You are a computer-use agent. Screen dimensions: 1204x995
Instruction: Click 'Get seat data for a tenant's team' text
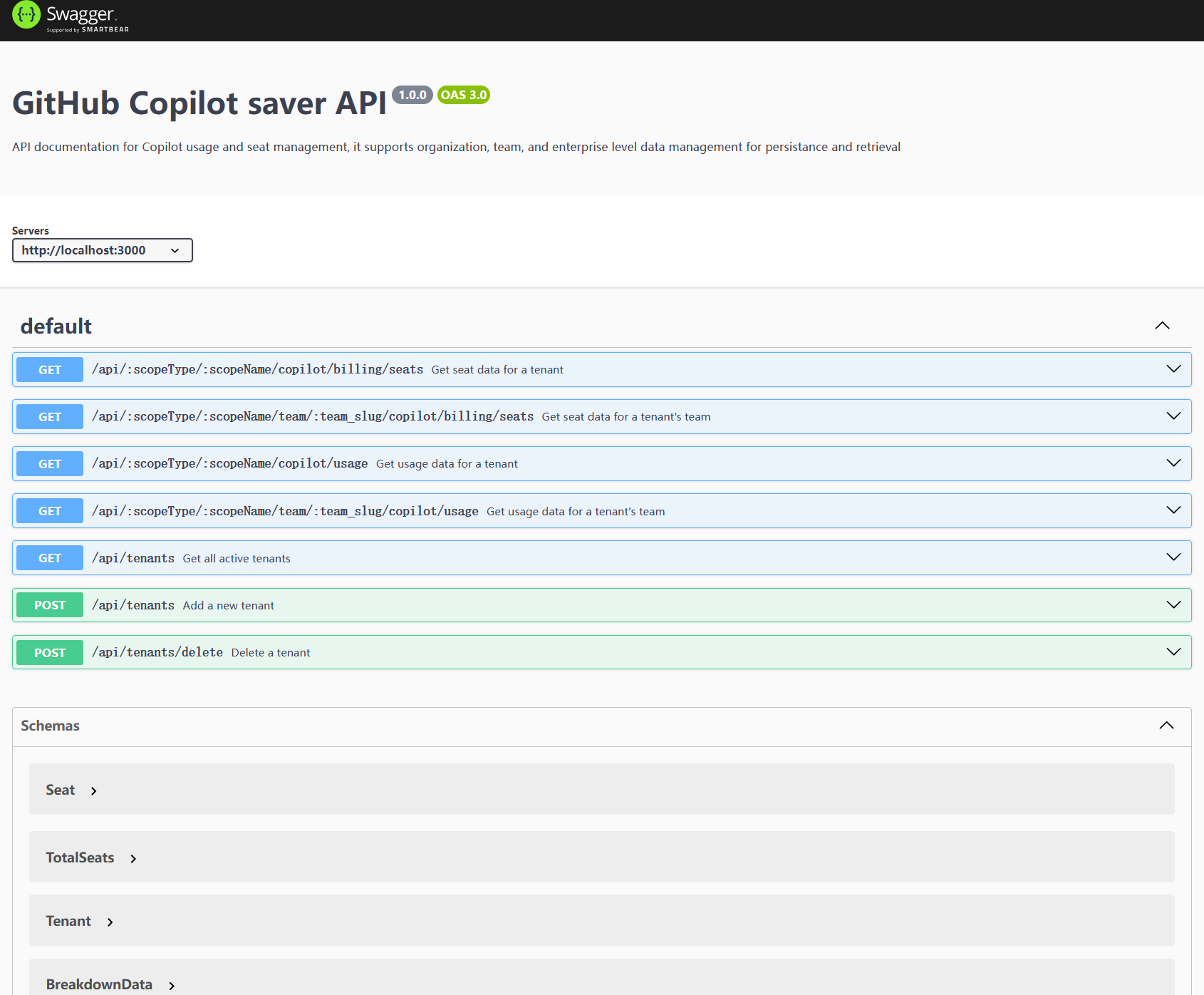point(626,417)
